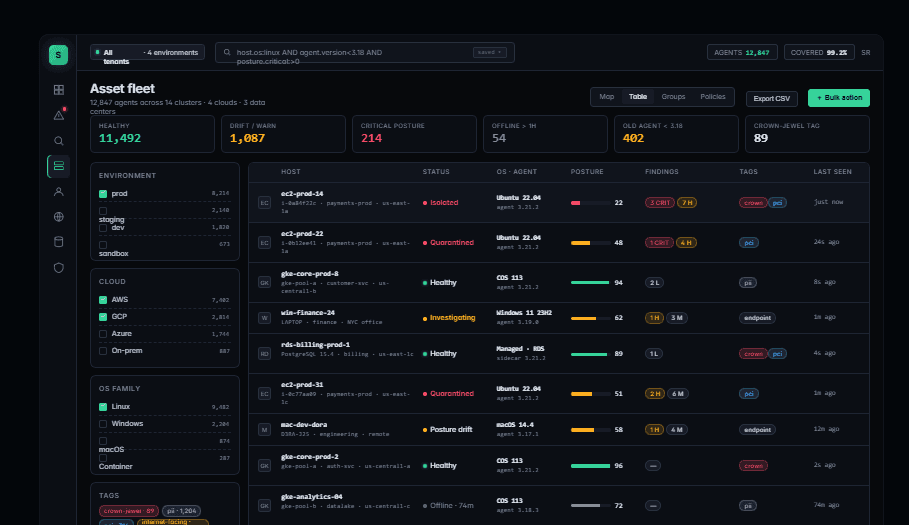
Task: Select the Drift / Warn 1,087 card
Action: (283, 134)
